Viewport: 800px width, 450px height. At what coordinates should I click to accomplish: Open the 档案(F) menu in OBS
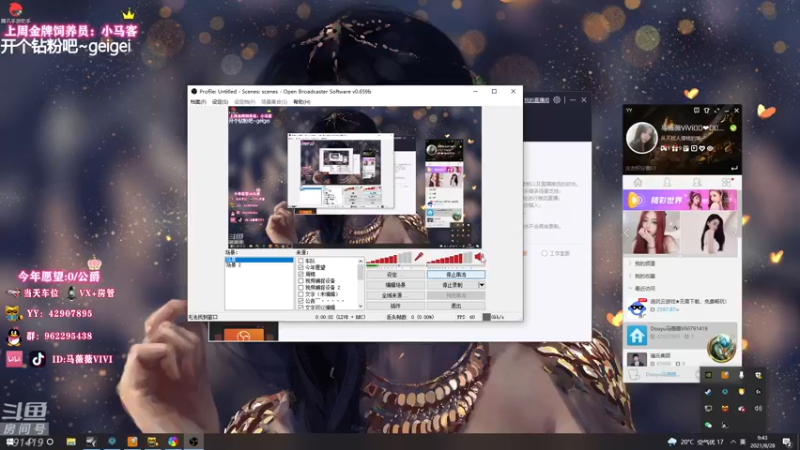coord(198,102)
